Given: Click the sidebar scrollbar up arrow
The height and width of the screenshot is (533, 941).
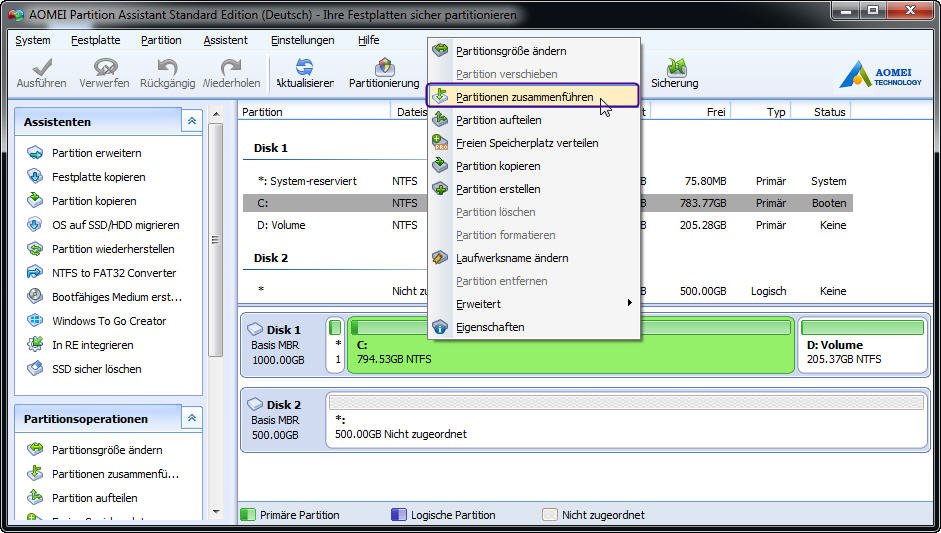Looking at the screenshot, I should pyautogui.click(x=216, y=113).
